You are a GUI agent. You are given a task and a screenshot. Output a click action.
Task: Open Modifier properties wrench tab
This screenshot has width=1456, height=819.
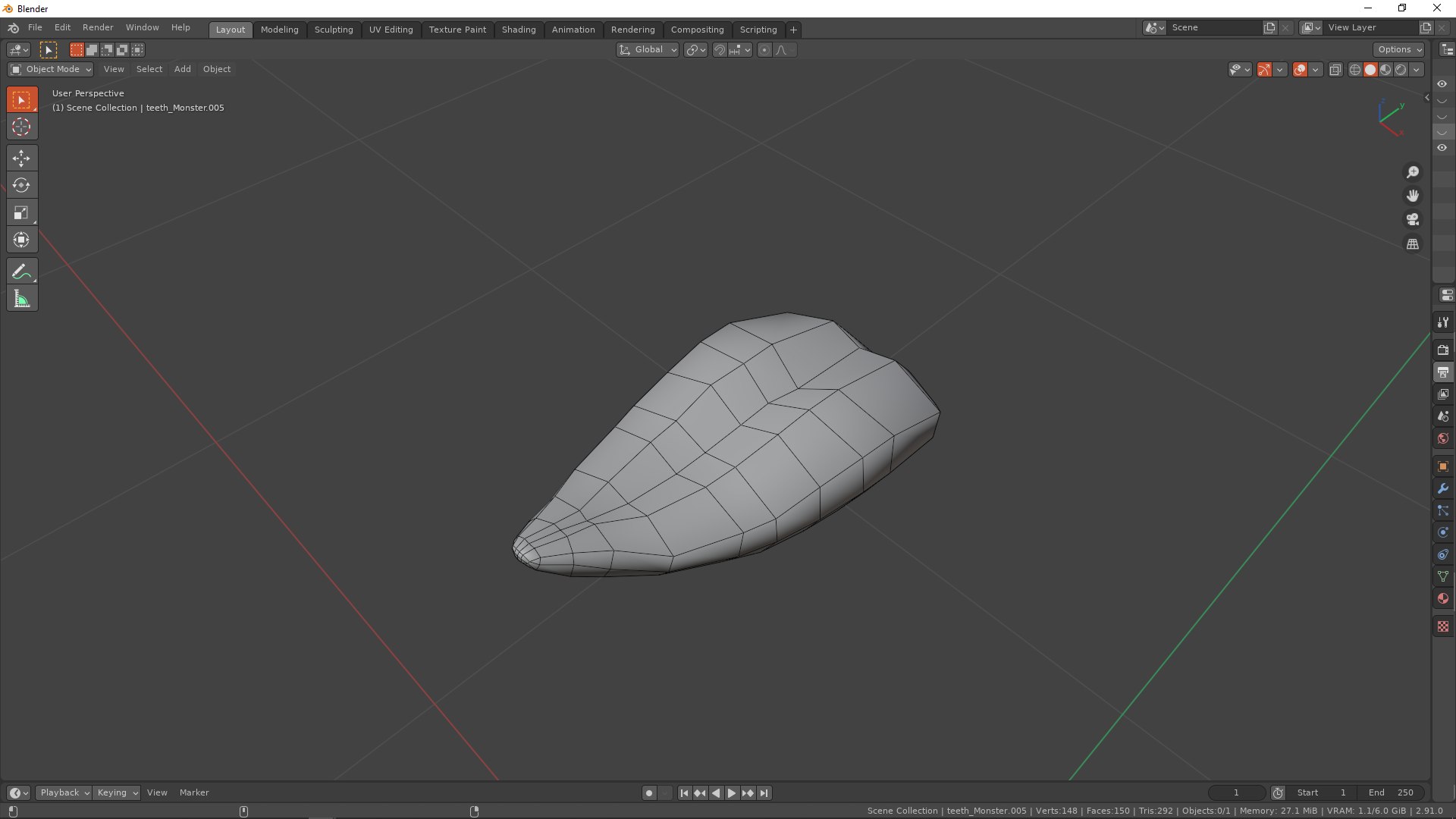pyautogui.click(x=1442, y=489)
